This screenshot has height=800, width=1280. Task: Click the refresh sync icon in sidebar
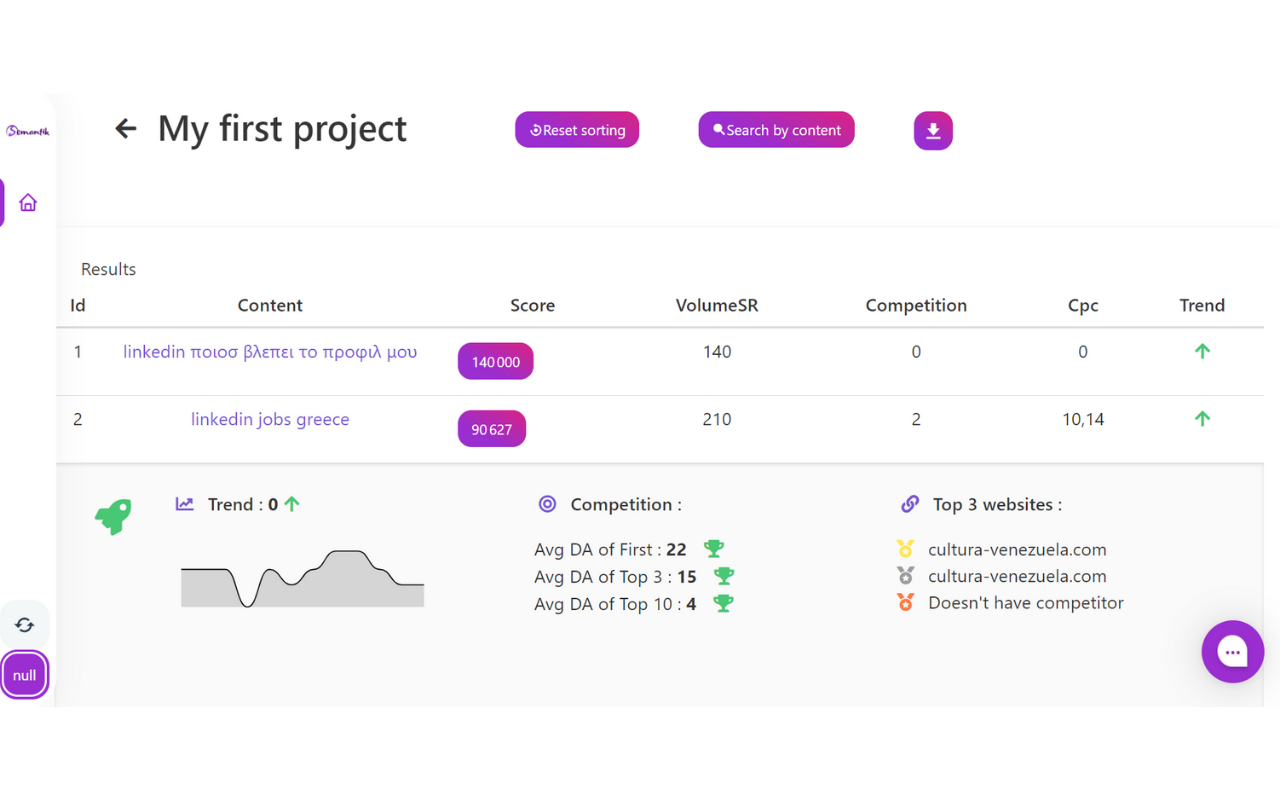(x=25, y=625)
